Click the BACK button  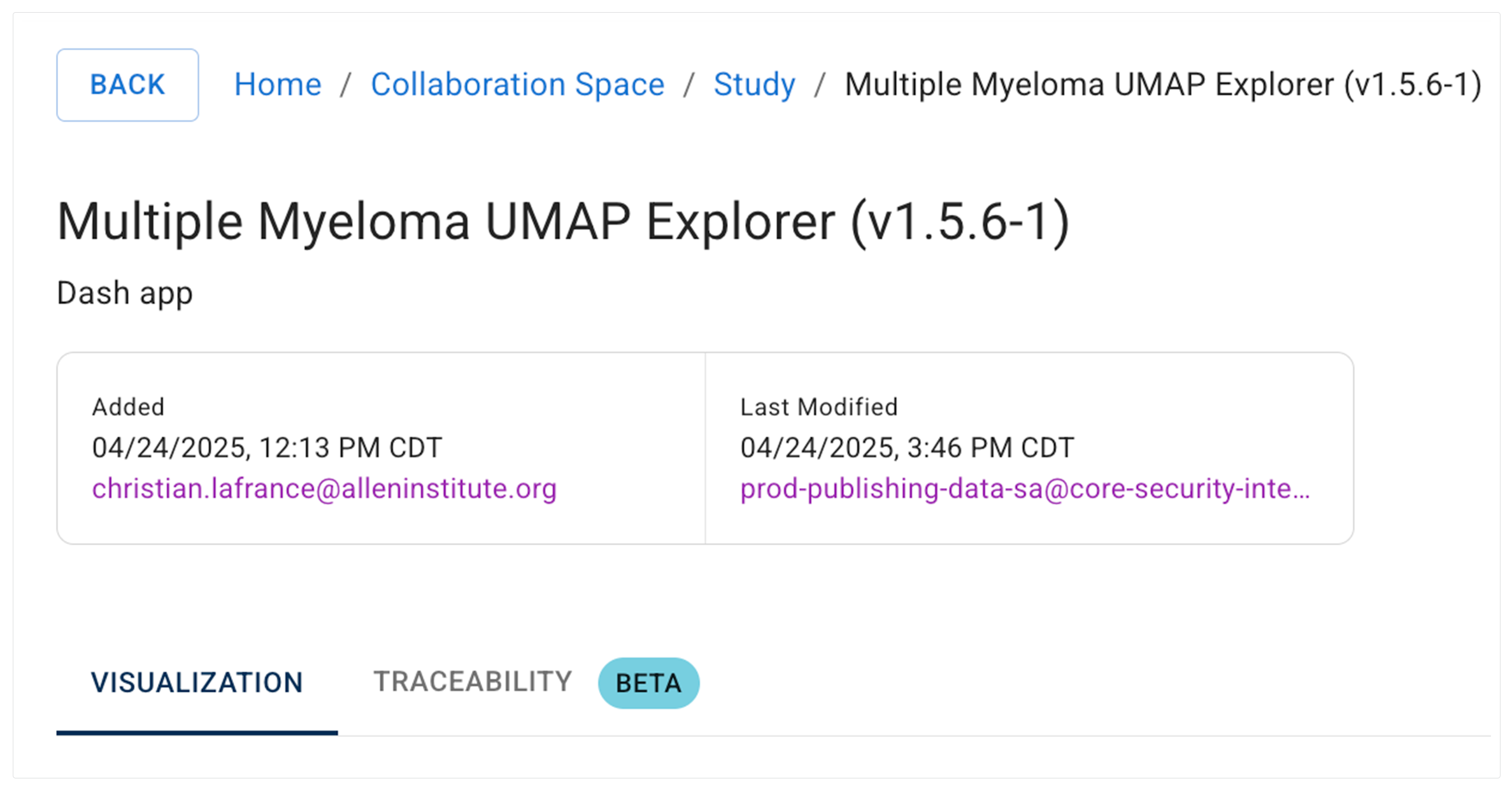pyautogui.click(x=127, y=85)
